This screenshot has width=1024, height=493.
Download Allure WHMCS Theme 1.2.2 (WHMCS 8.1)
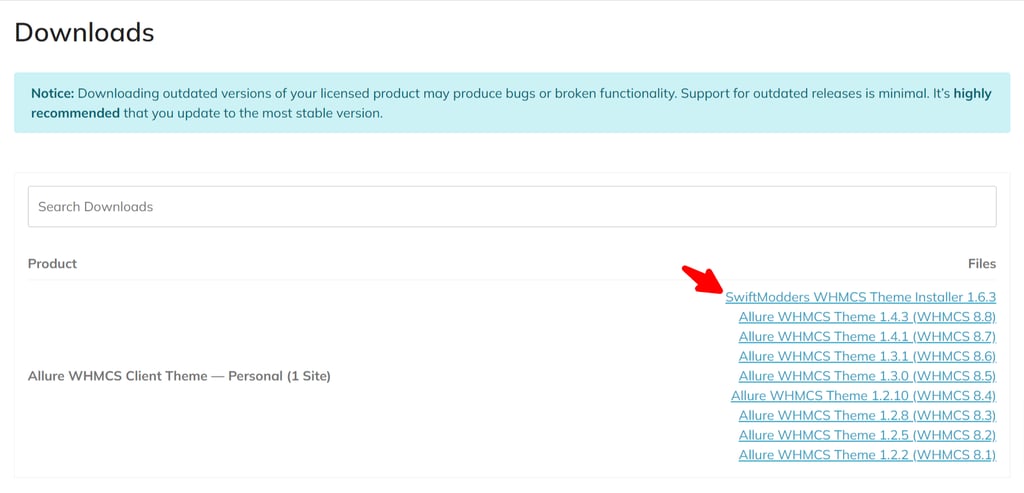coord(867,455)
